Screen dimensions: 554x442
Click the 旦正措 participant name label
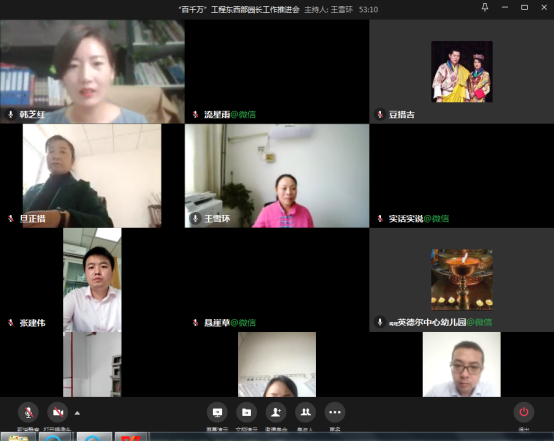(33, 219)
